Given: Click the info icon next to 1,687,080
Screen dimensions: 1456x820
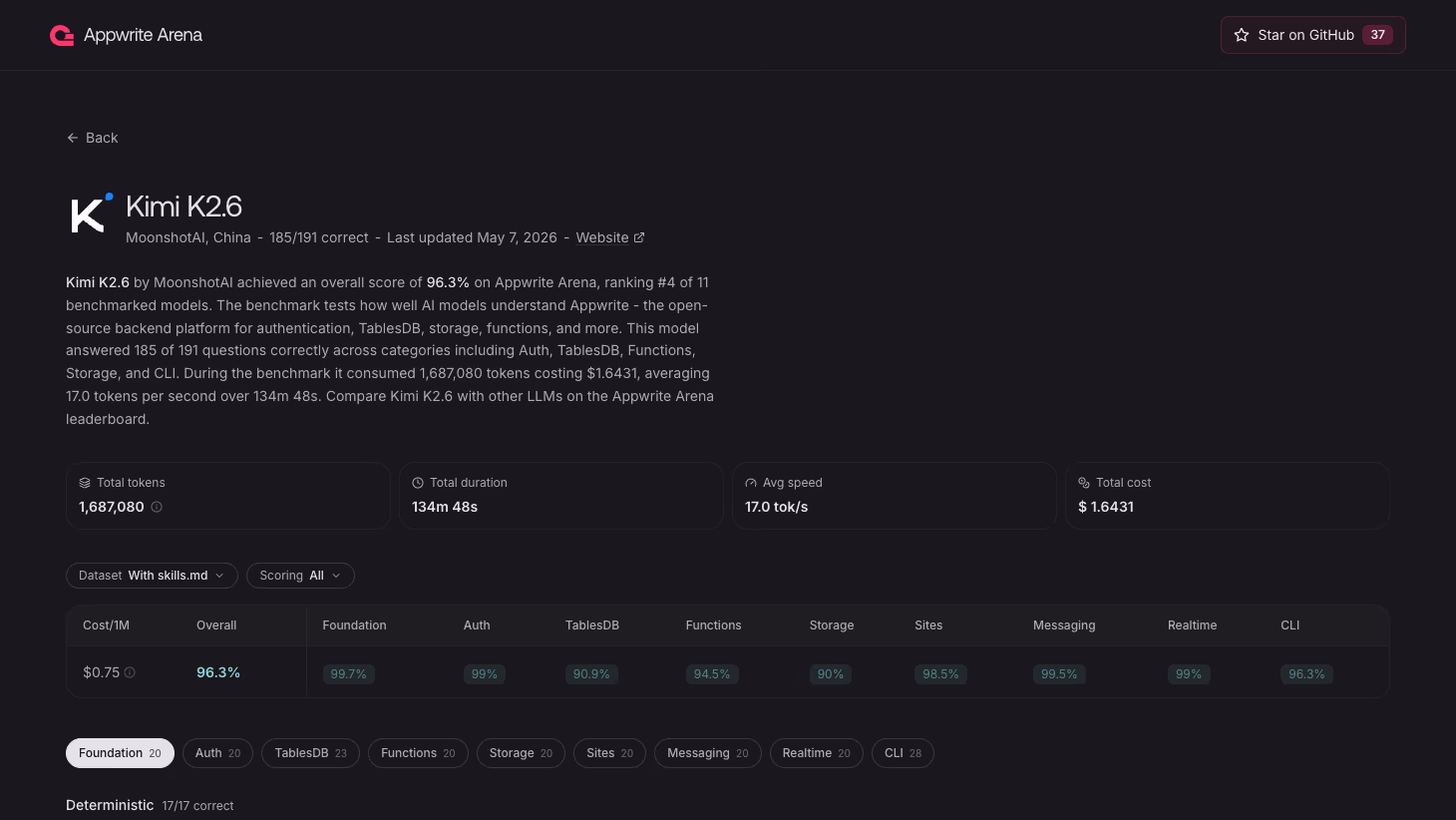Looking at the screenshot, I should click(157, 507).
